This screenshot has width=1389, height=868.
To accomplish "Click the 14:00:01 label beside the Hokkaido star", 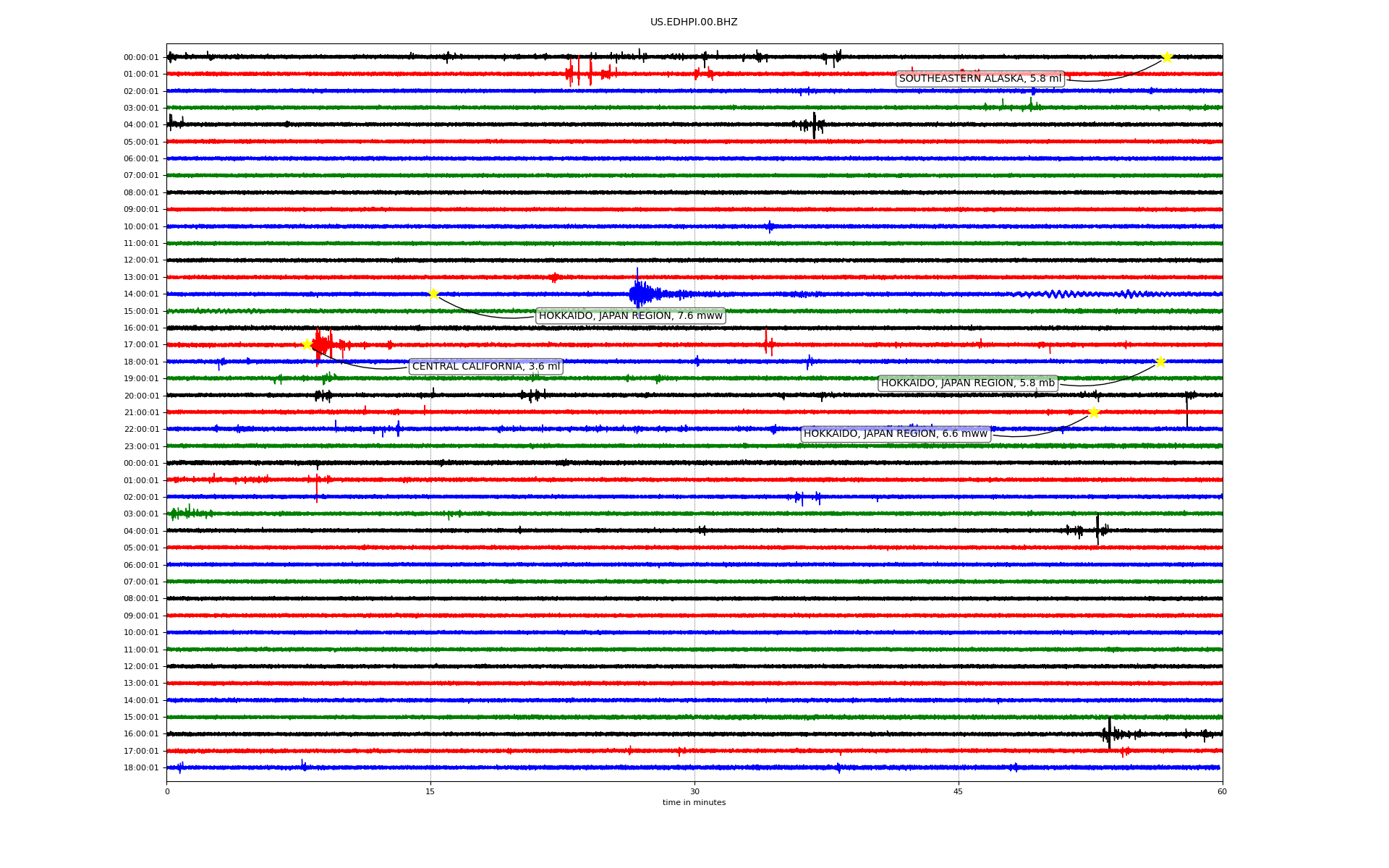I will point(141,294).
